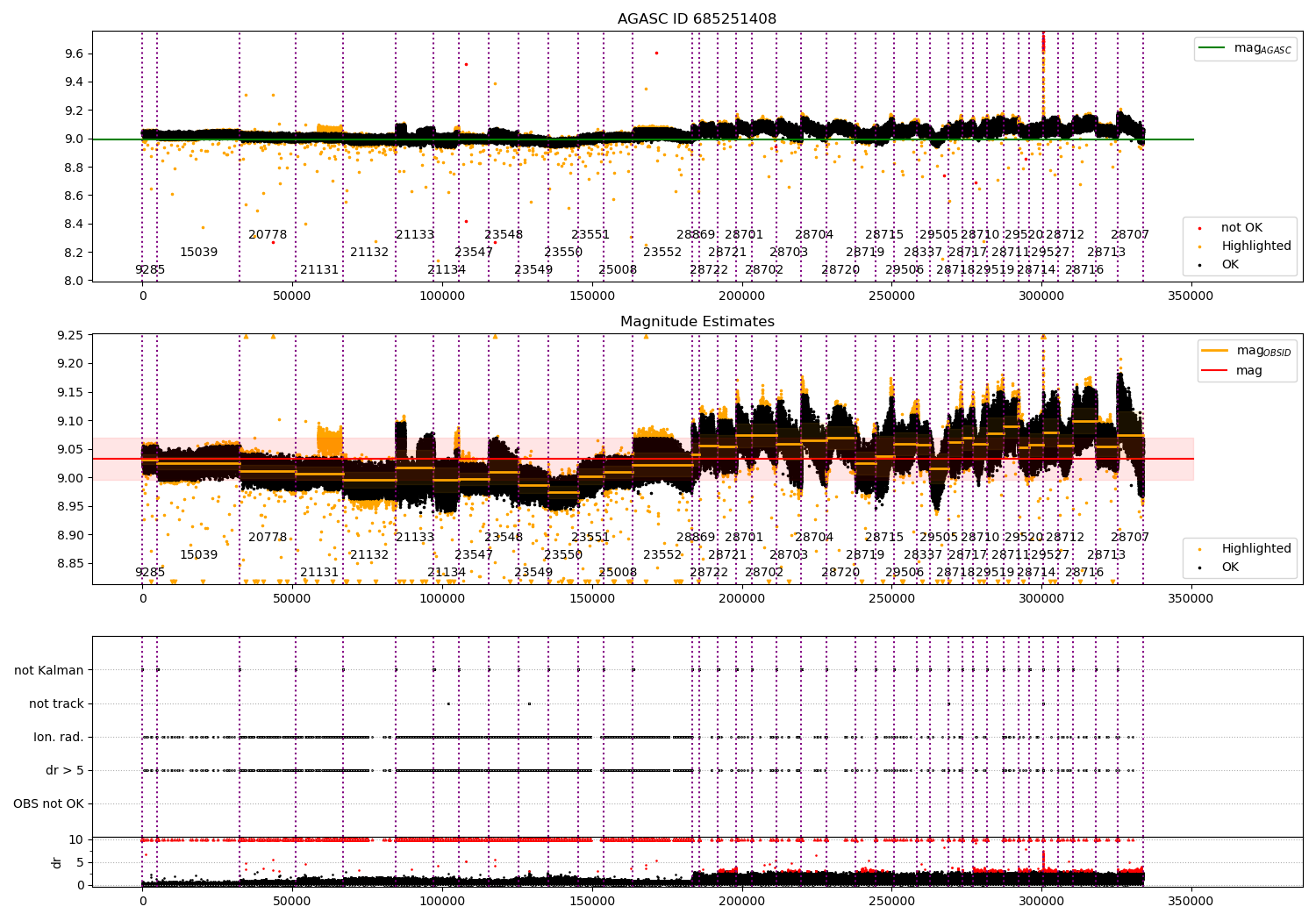Click the 'dr > 5' row label

[x=65, y=771]
